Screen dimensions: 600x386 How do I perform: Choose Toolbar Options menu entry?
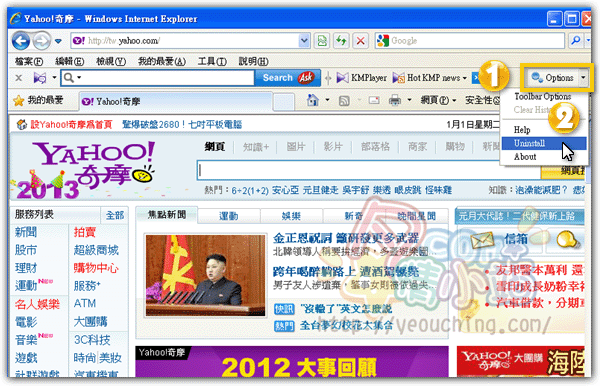(543, 96)
